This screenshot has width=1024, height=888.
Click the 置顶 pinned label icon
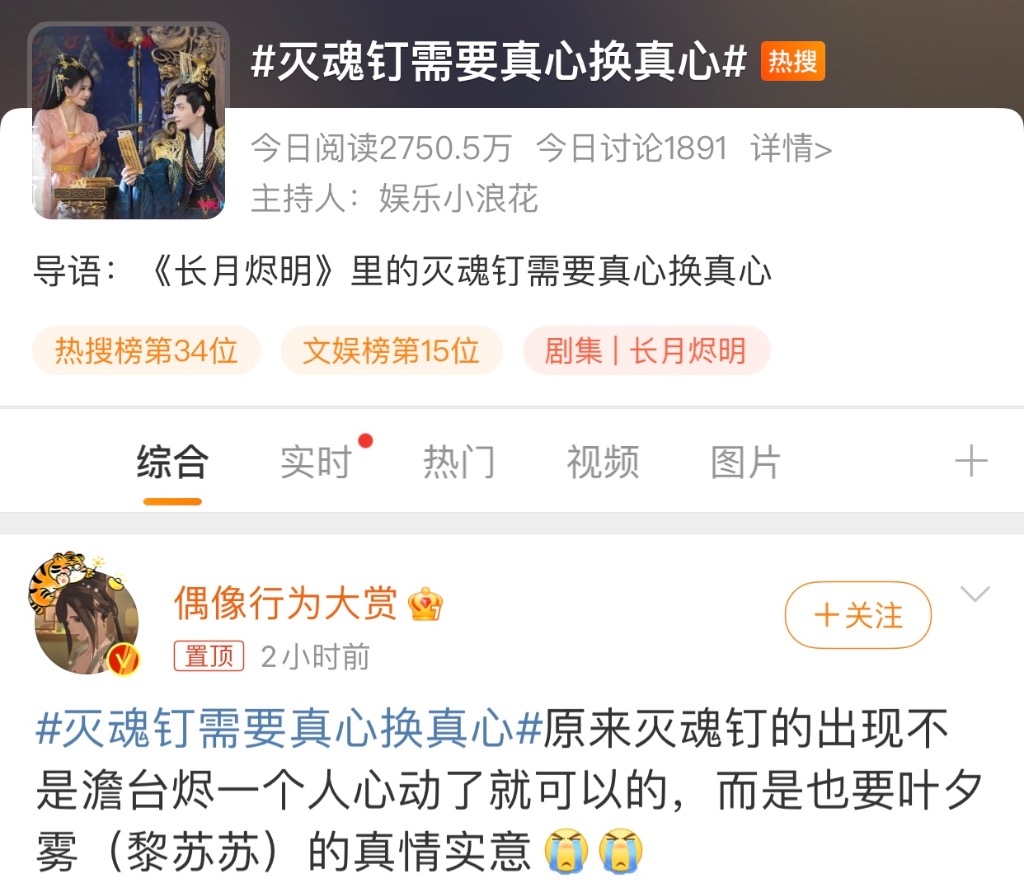[x=209, y=656]
